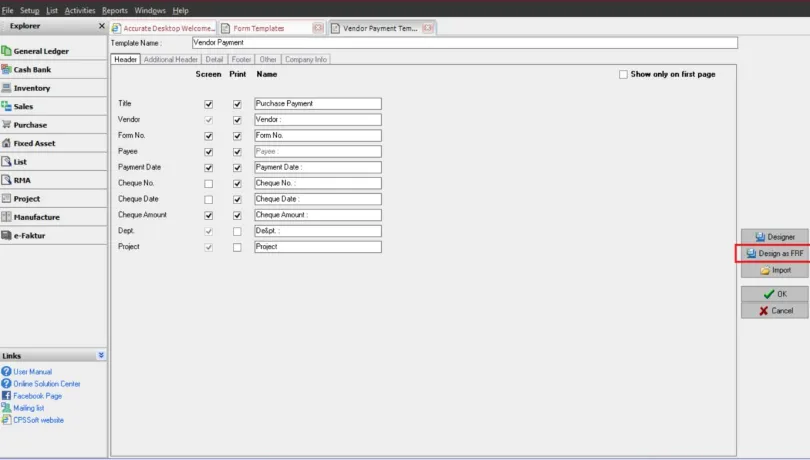The width and height of the screenshot is (810, 460).
Task: Open the Sales module icon
Action: point(7,106)
